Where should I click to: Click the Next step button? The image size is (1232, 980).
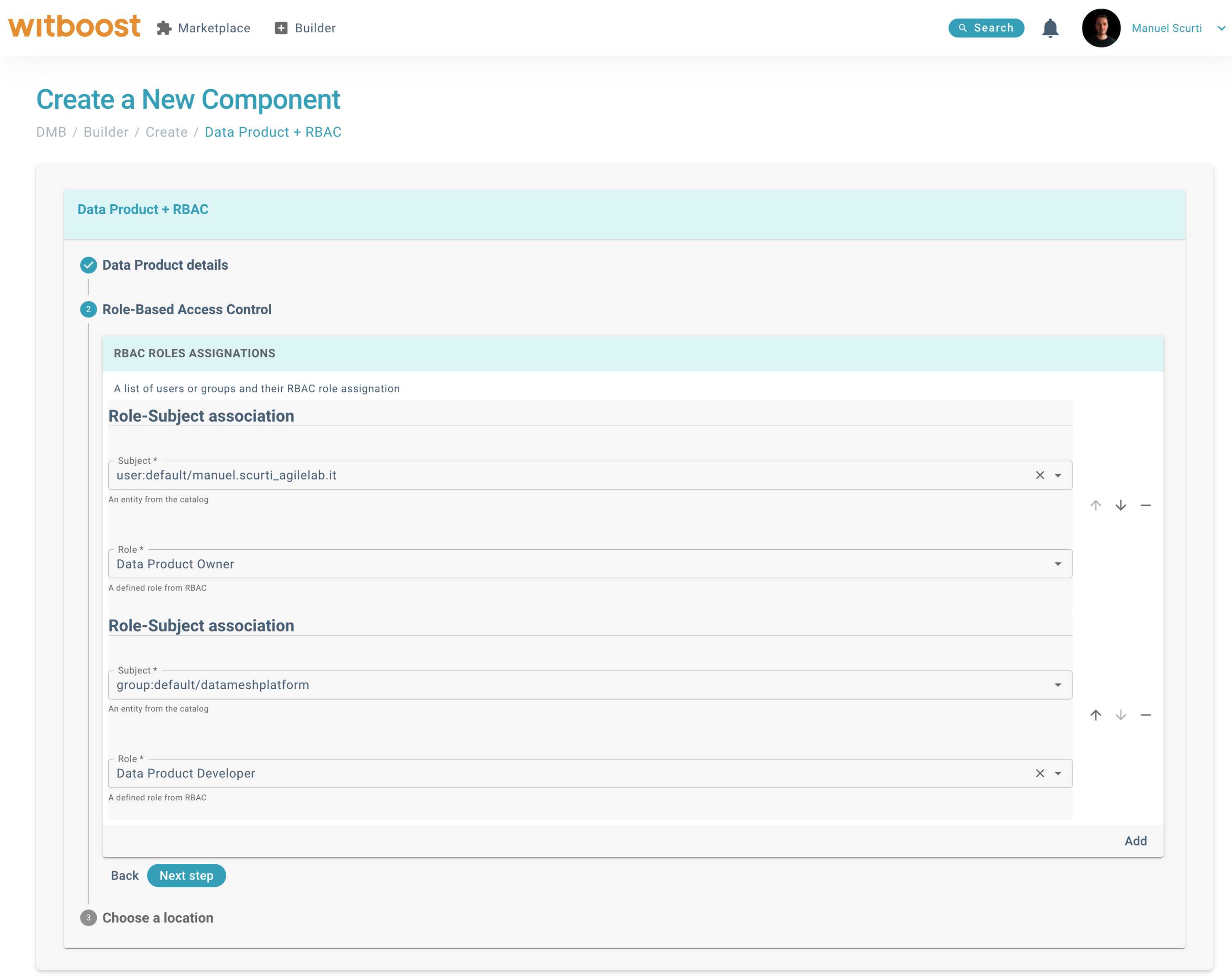(186, 875)
